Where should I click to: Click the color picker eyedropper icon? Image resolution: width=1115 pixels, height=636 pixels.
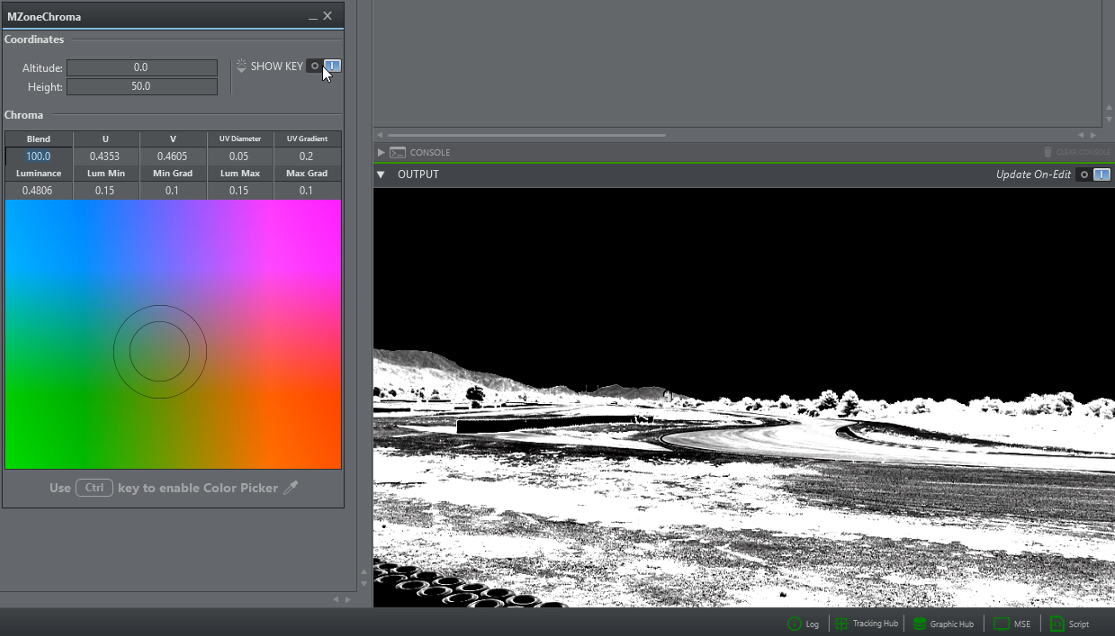point(291,488)
